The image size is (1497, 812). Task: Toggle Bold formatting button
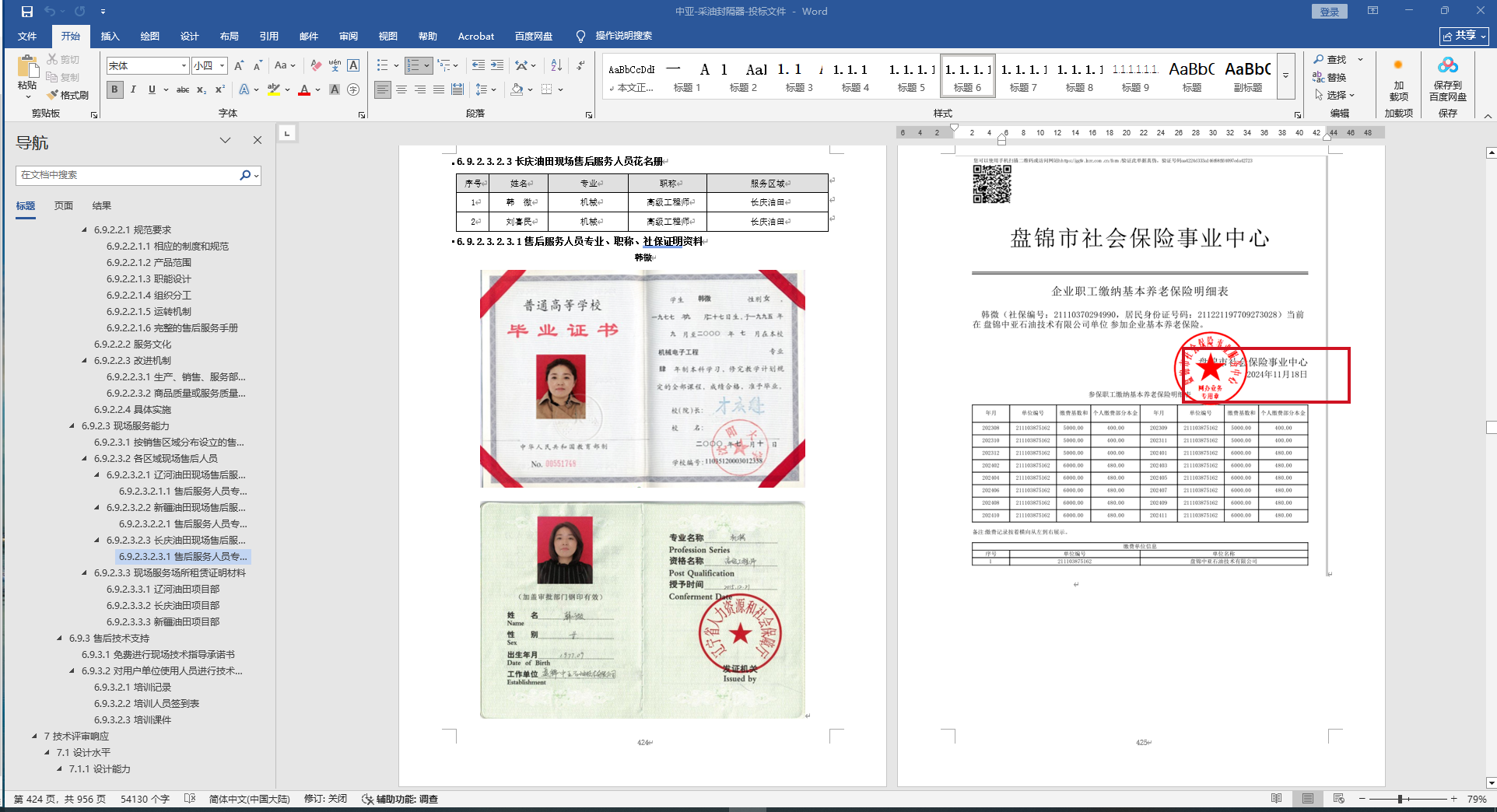(115, 89)
